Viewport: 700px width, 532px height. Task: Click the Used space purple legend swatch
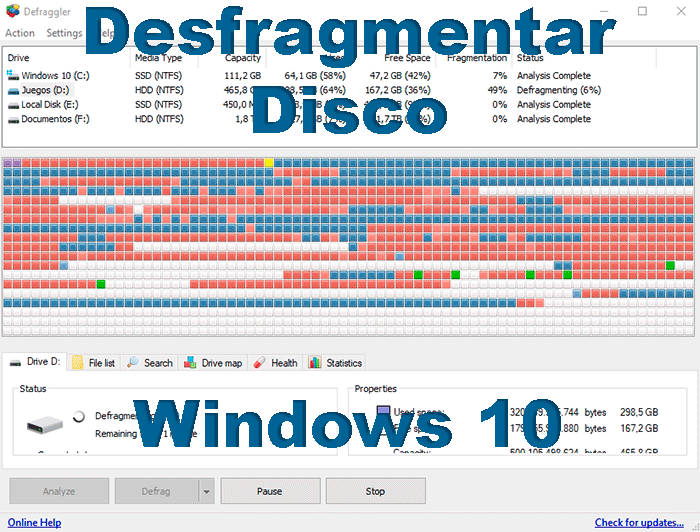(383, 410)
